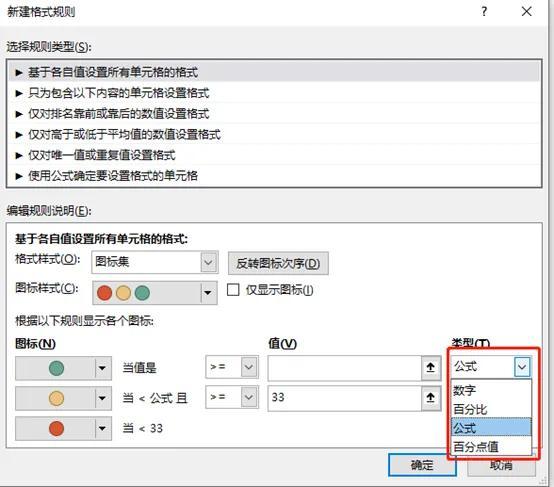Select rule type 仅对高于或低于平均值的数值设置格式
The height and width of the screenshot is (487, 554).
tap(274, 134)
